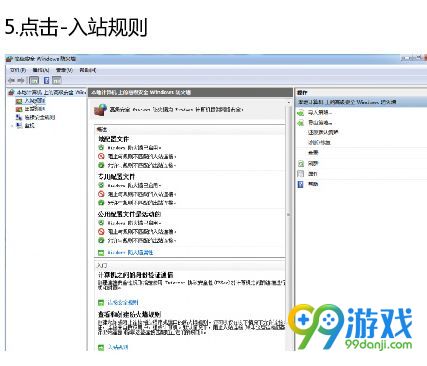427x366 pixels.
Task: Click the green 导出策略 icon in actions pane
Action: click(301, 123)
